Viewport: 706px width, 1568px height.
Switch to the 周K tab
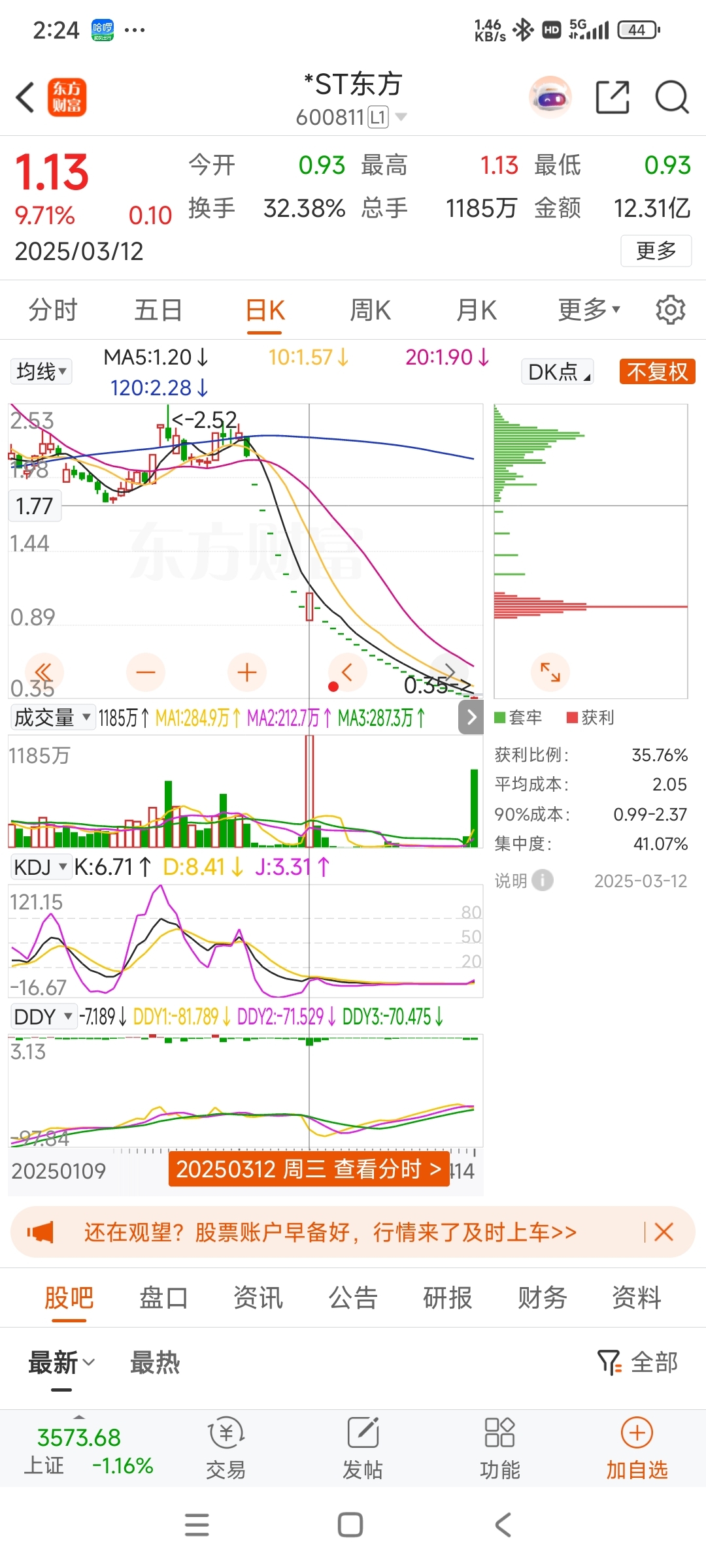[371, 310]
